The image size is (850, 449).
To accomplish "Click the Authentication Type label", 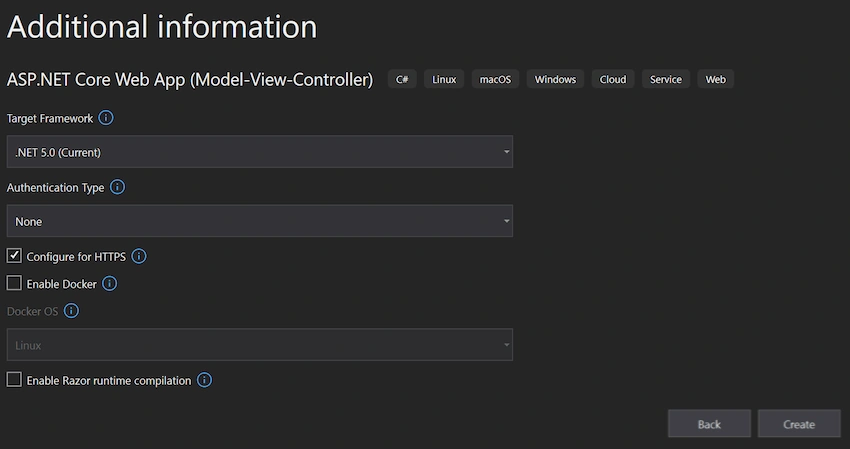I will coord(55,188).
